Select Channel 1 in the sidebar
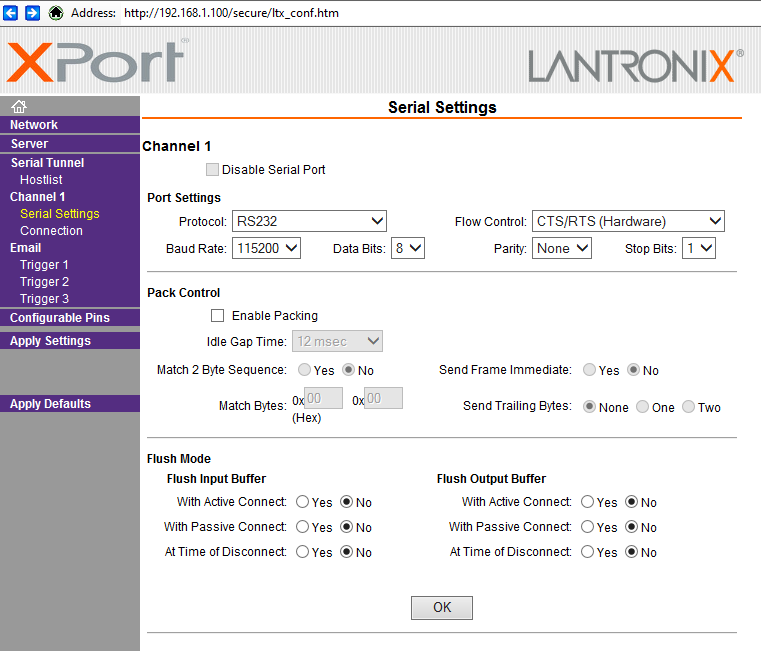Image resolution: width=761 pixels, height=651 pixels. point(37,197)
